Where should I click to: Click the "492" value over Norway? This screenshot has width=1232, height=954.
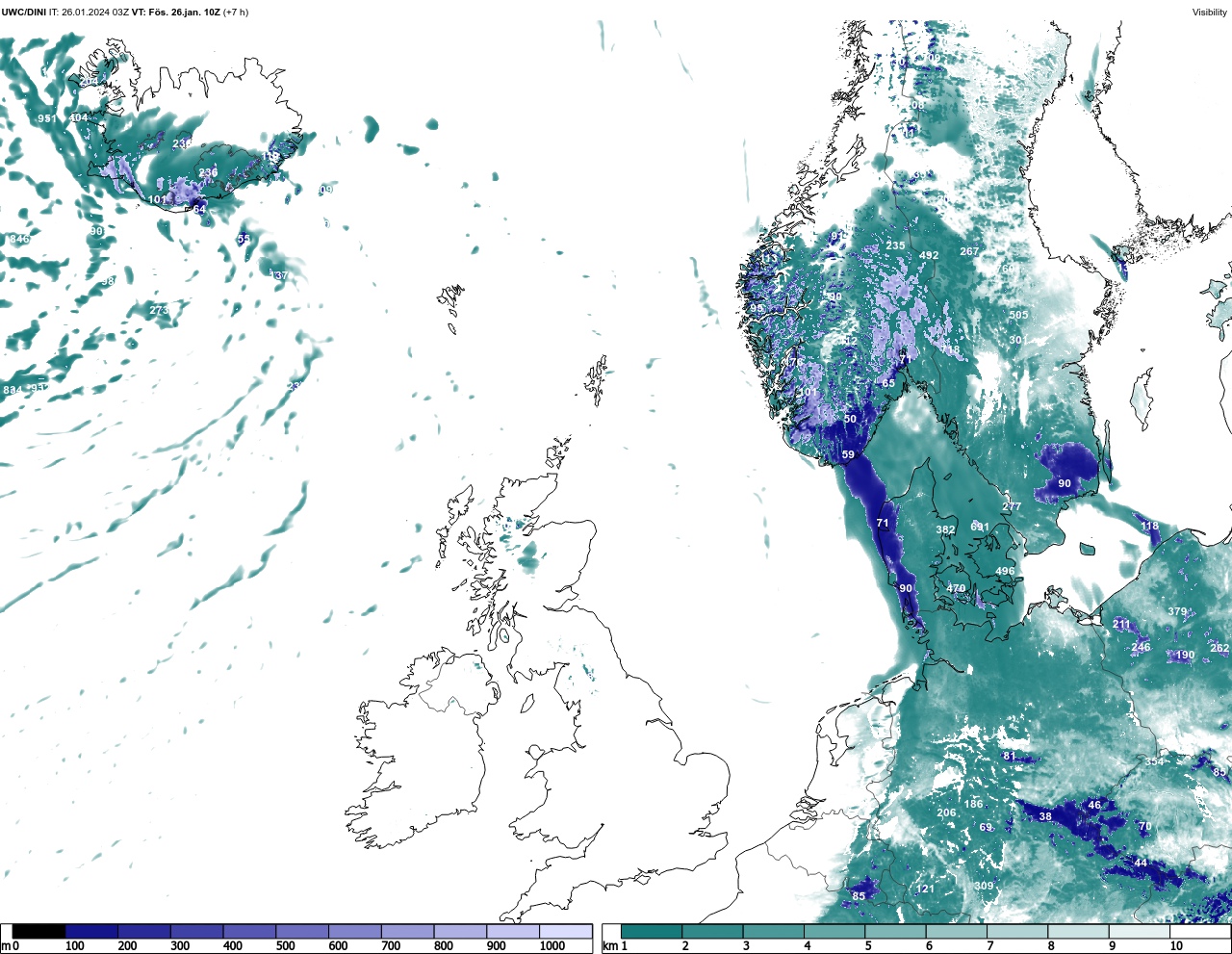[x=929, y=255]
